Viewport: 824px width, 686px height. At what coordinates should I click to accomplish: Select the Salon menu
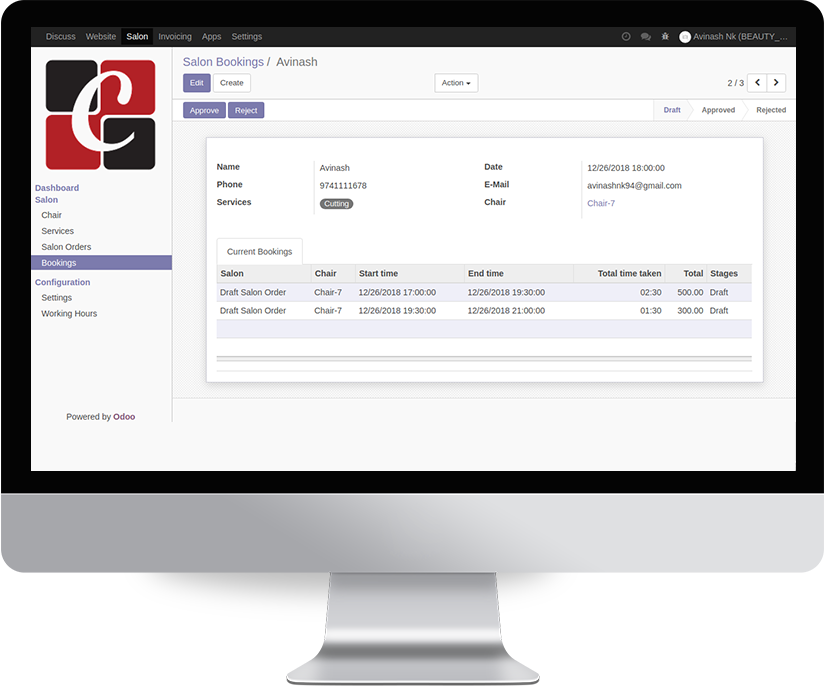[x=137, y=36]
